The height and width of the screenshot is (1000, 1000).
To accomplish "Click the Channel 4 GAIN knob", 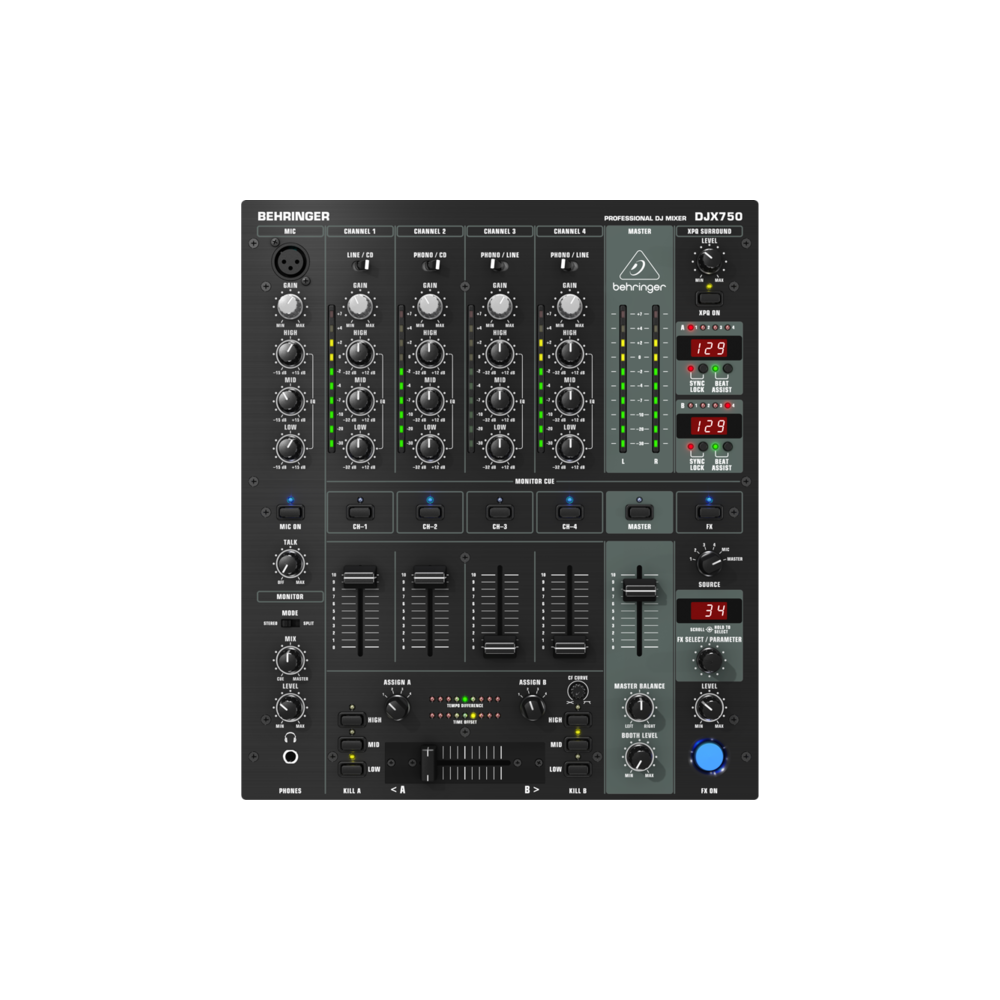I will (x=570, y=306).
